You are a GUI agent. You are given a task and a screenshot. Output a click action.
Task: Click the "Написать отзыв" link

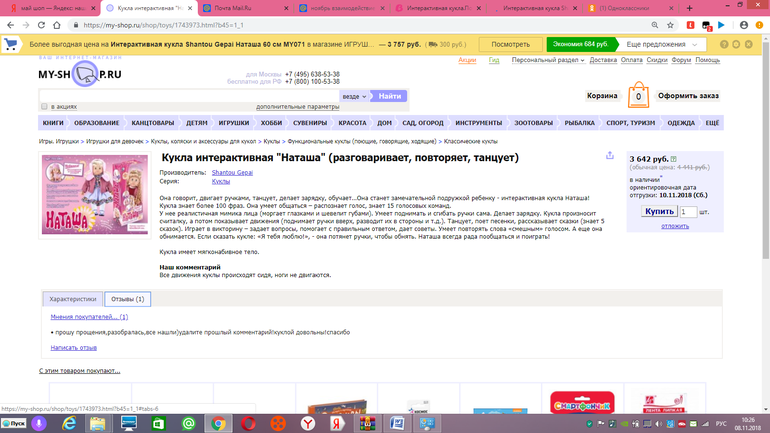[x=73, y=347]
